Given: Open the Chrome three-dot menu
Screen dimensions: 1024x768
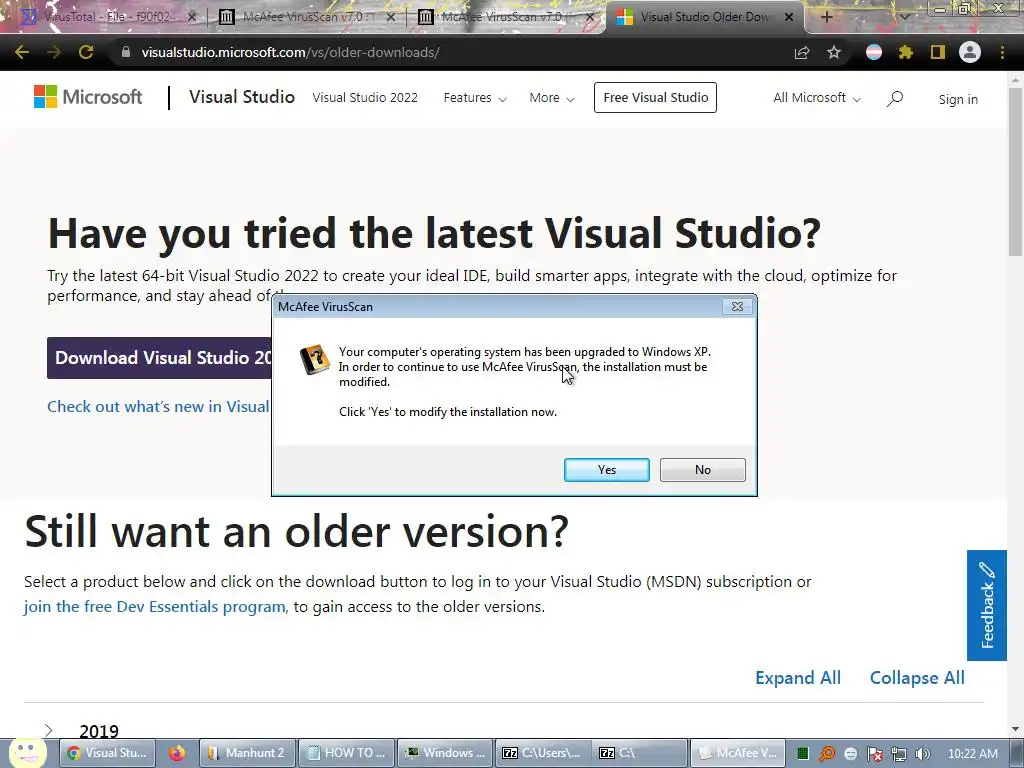Looking at the screenshot, I should pyautogui.click(x=1002, y=52).
